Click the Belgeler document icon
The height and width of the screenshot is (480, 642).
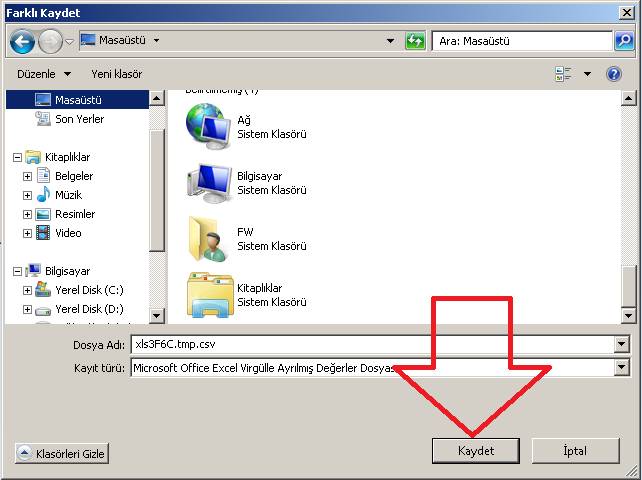tap(43, 176)
